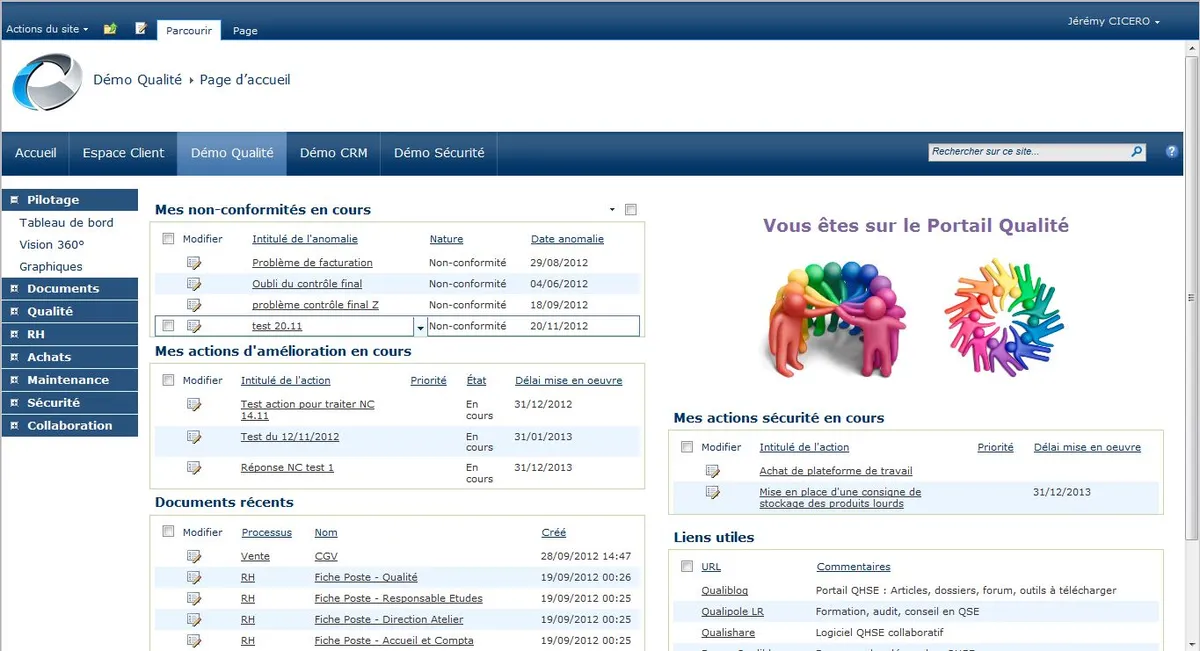Edit the 'Réponse NC test 1' item icon
The height and width of the screenshot is (651, 1200).
click(x=194, y=468)
